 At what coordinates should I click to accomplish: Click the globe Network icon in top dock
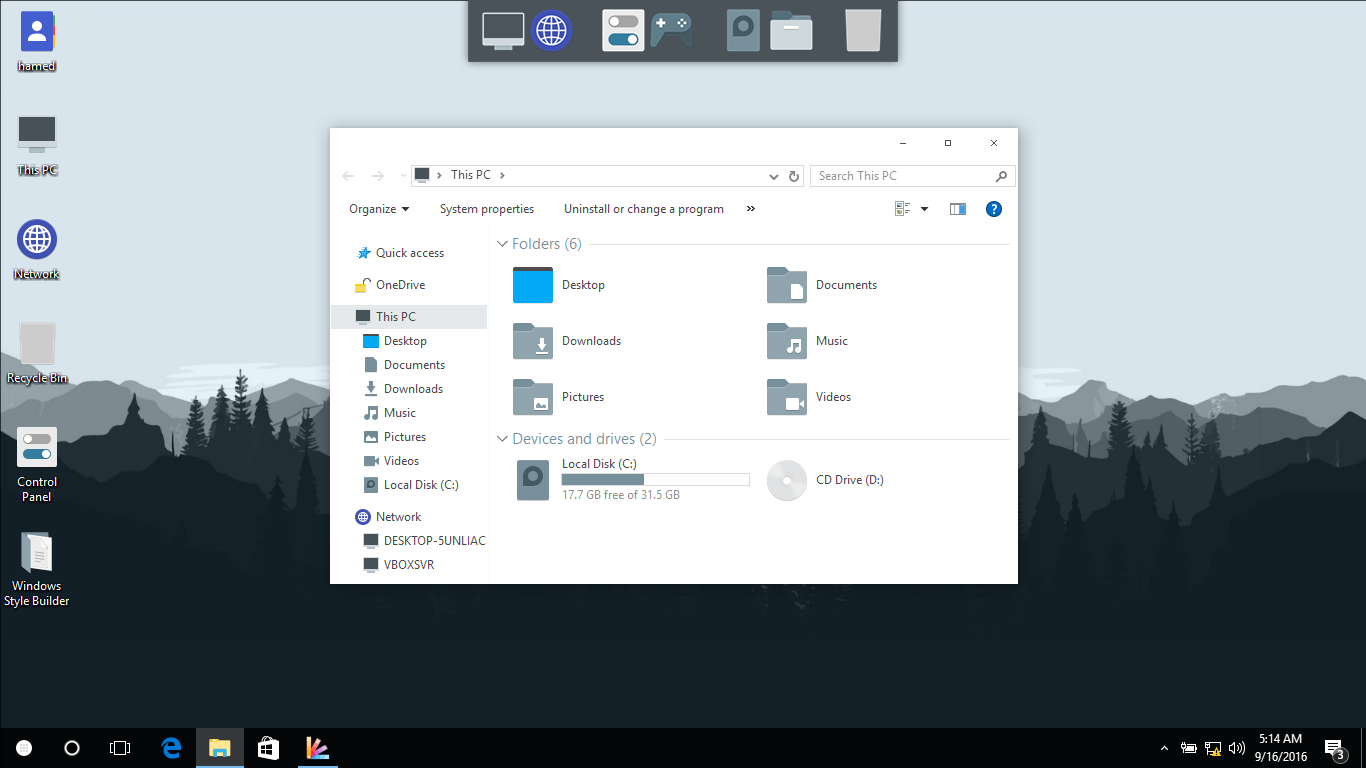551,30
